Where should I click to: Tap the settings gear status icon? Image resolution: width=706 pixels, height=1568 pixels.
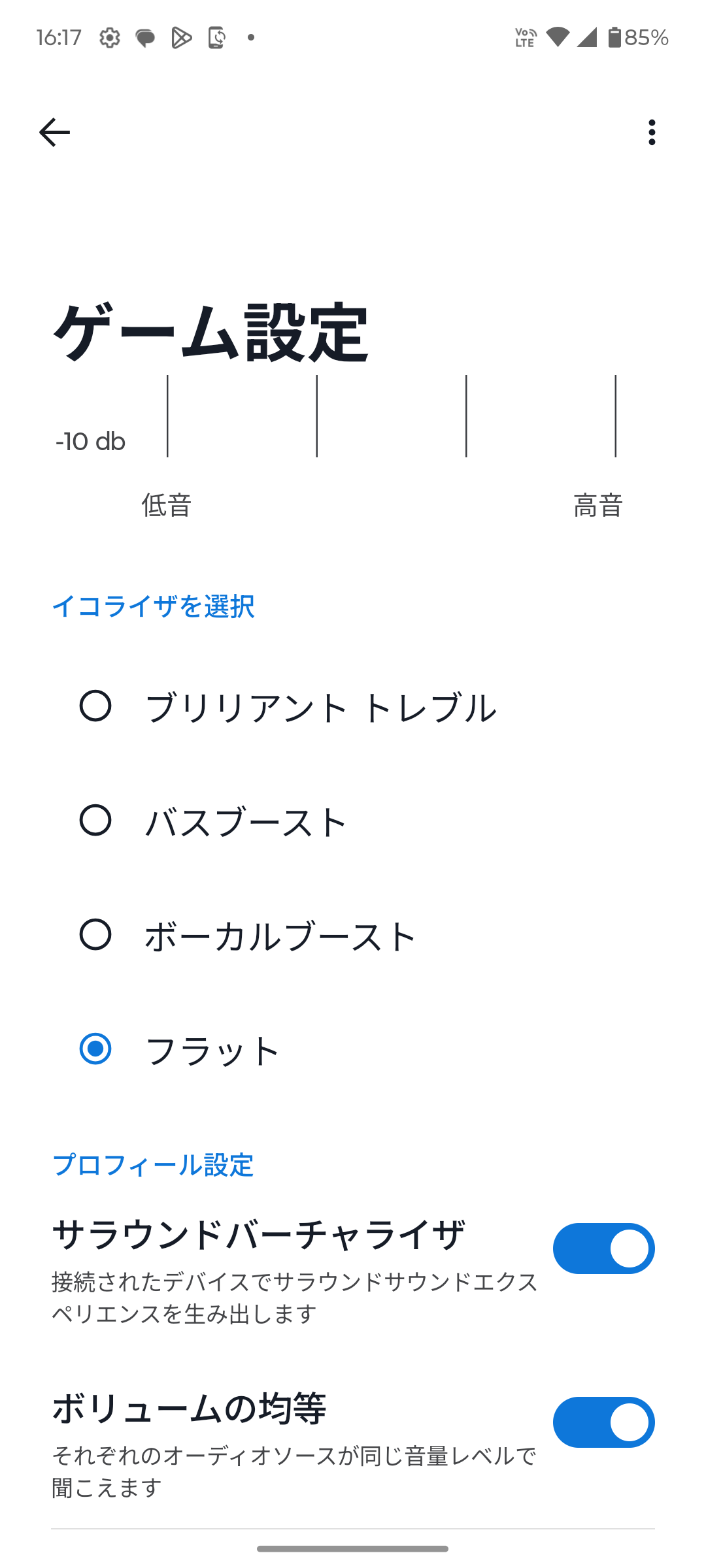[x=110, y=38]
